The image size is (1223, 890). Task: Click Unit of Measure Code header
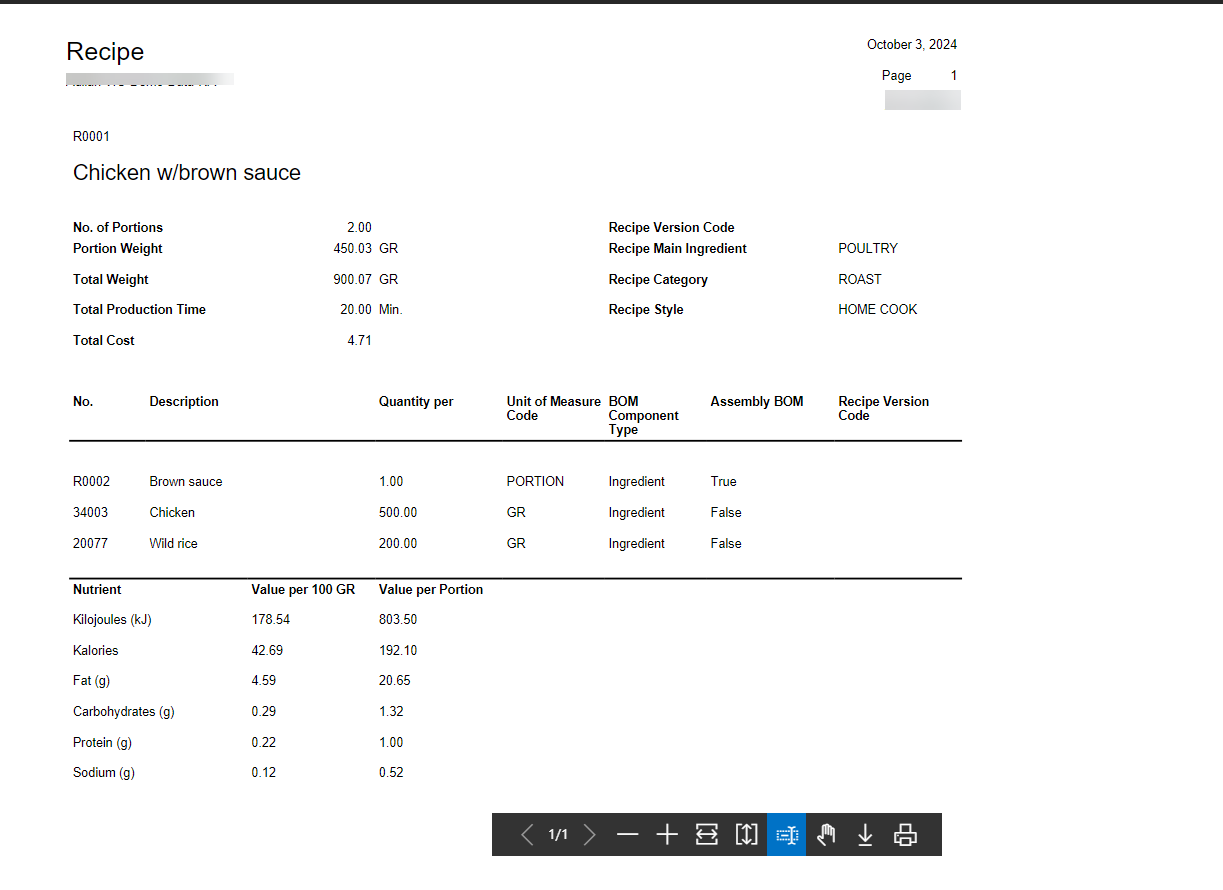pyautogui.click(x=554, y=408)
